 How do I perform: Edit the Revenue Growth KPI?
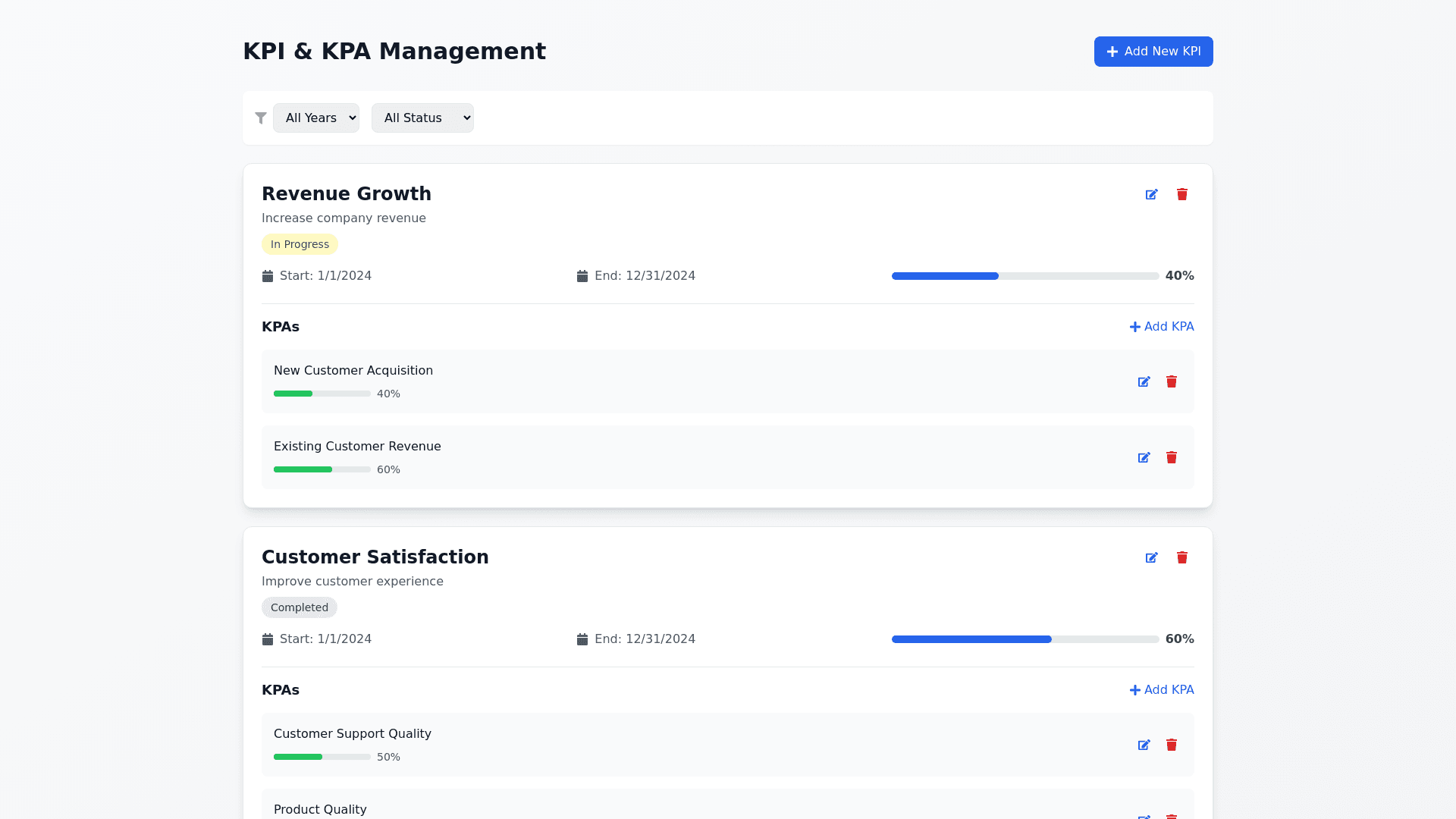(1151, 195)
